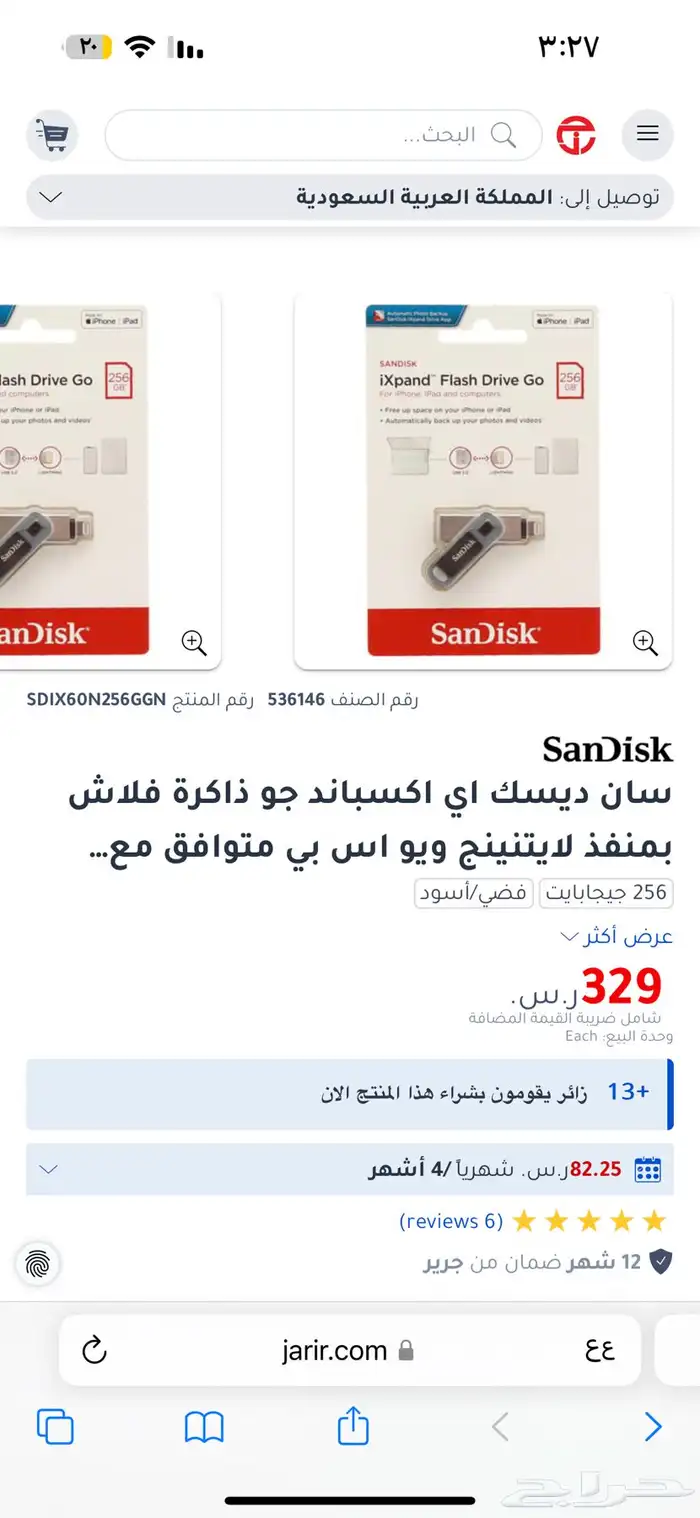The width and height of the screenshot is (700, 1518).
Task: Reload the page in Safari
Action: (94, 1351)
